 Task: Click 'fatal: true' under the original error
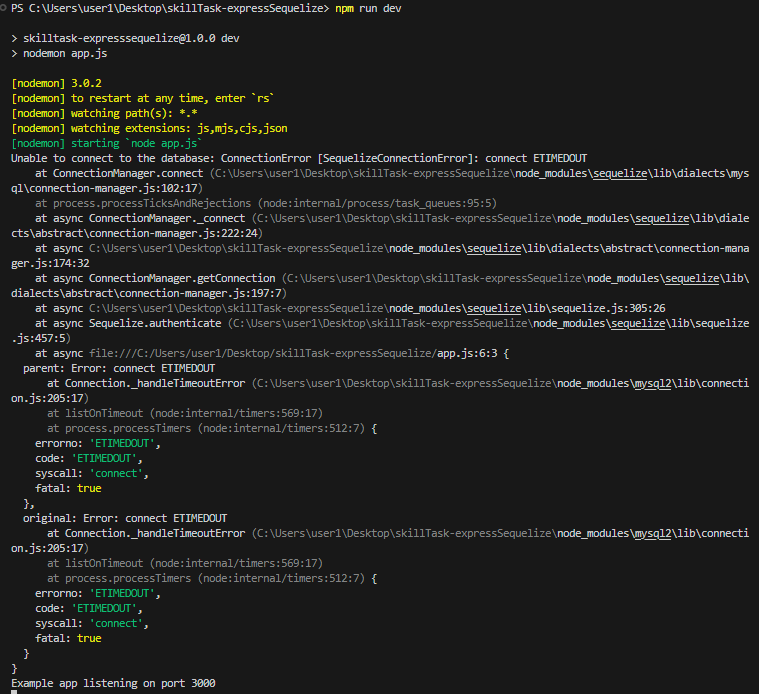(68, 638)
